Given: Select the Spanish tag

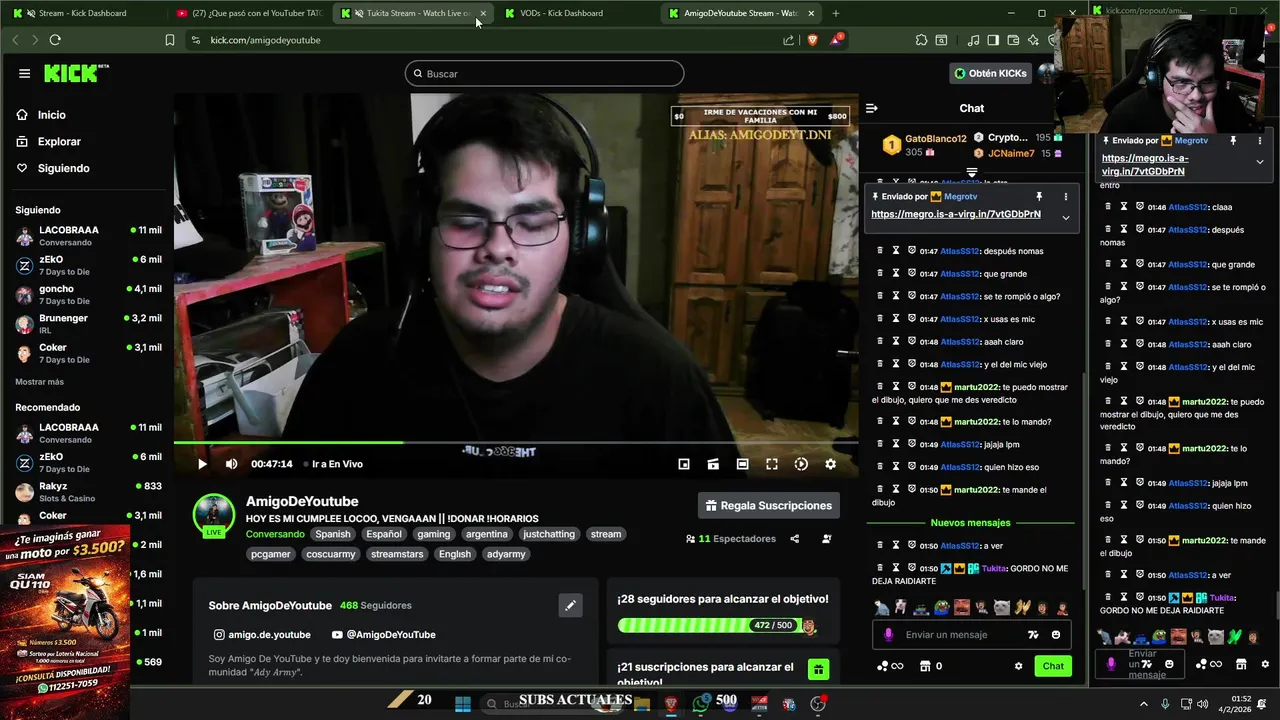Looking at the screenshot, I should (x=333, y=534).
